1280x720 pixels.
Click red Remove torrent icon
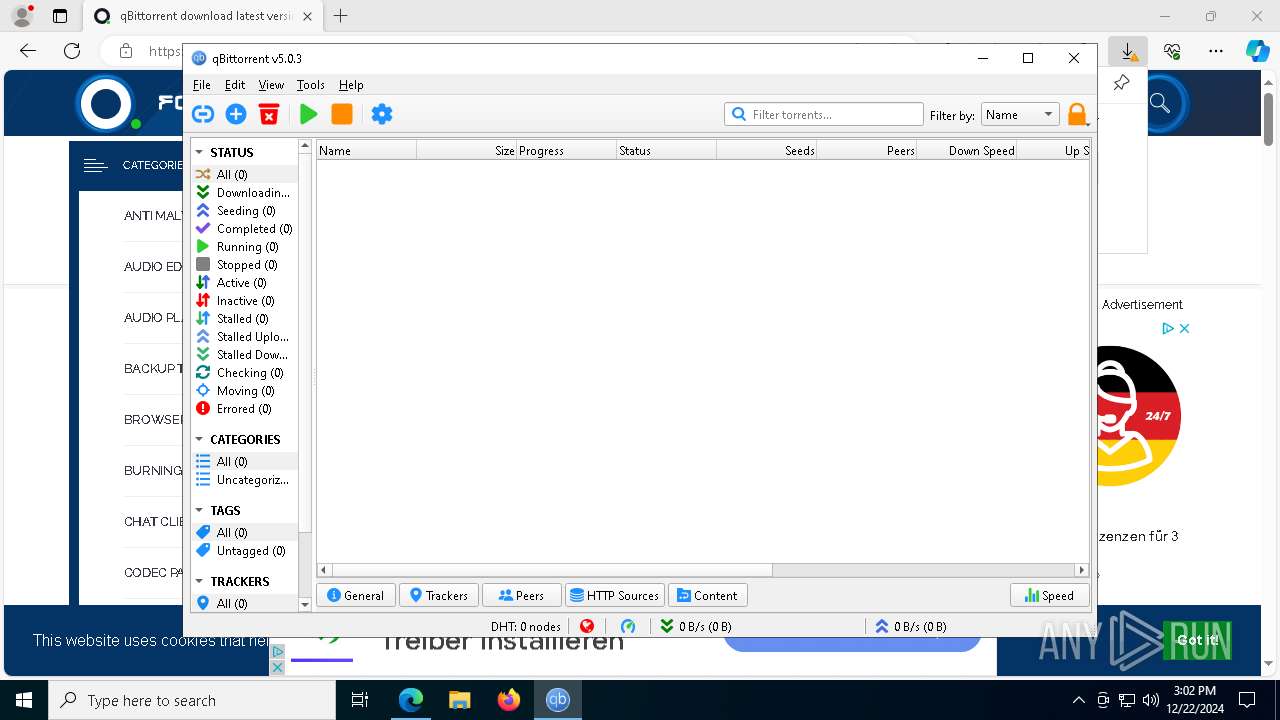(x=269, y=114)
